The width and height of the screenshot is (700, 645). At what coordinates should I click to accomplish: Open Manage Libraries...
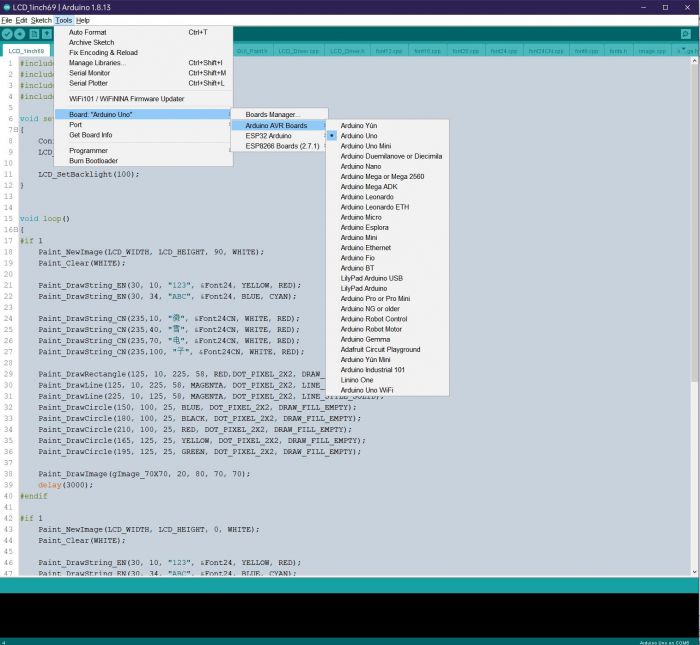coord(143,62)
